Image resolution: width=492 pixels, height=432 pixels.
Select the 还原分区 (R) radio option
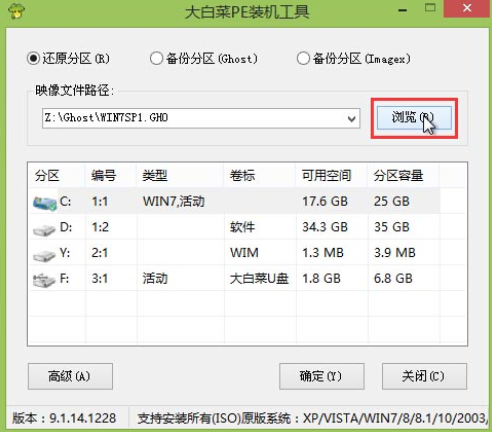click(68, 59)
